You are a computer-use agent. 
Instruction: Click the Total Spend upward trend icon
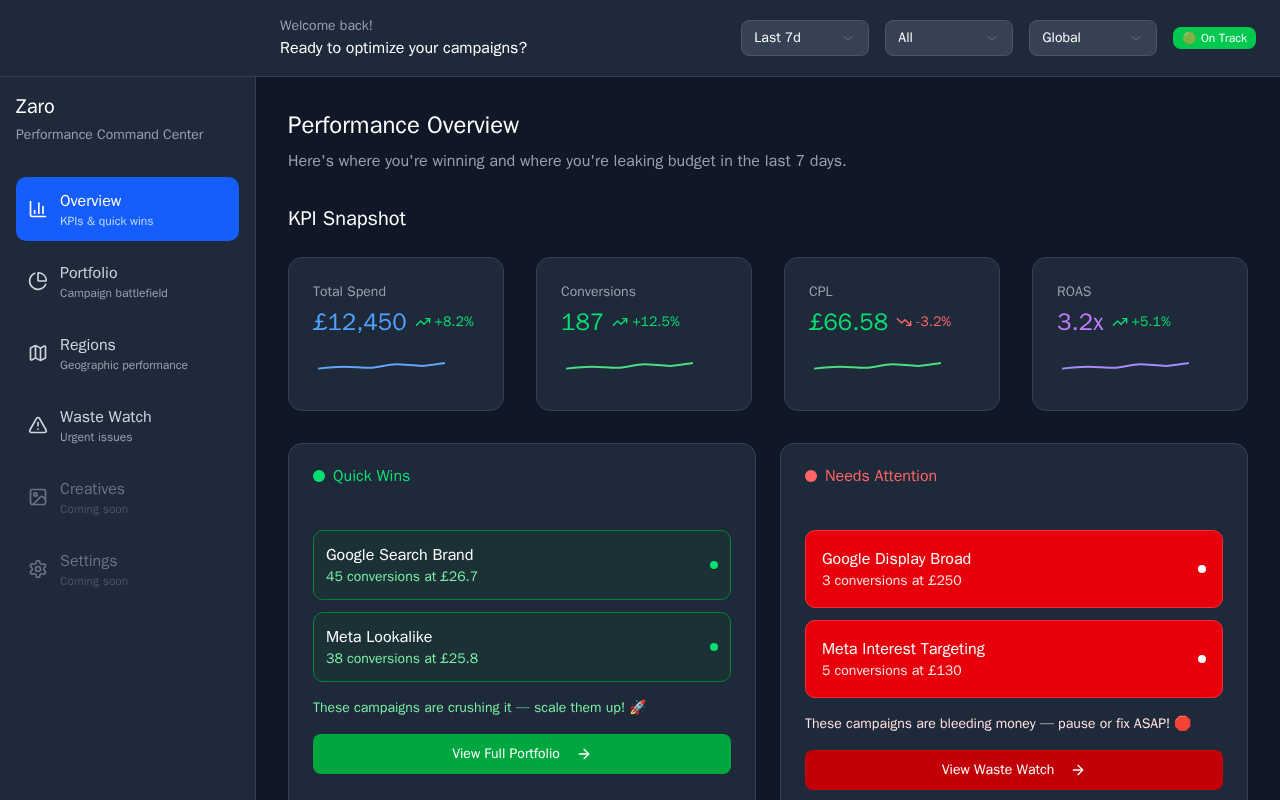[x=423, y=322]
